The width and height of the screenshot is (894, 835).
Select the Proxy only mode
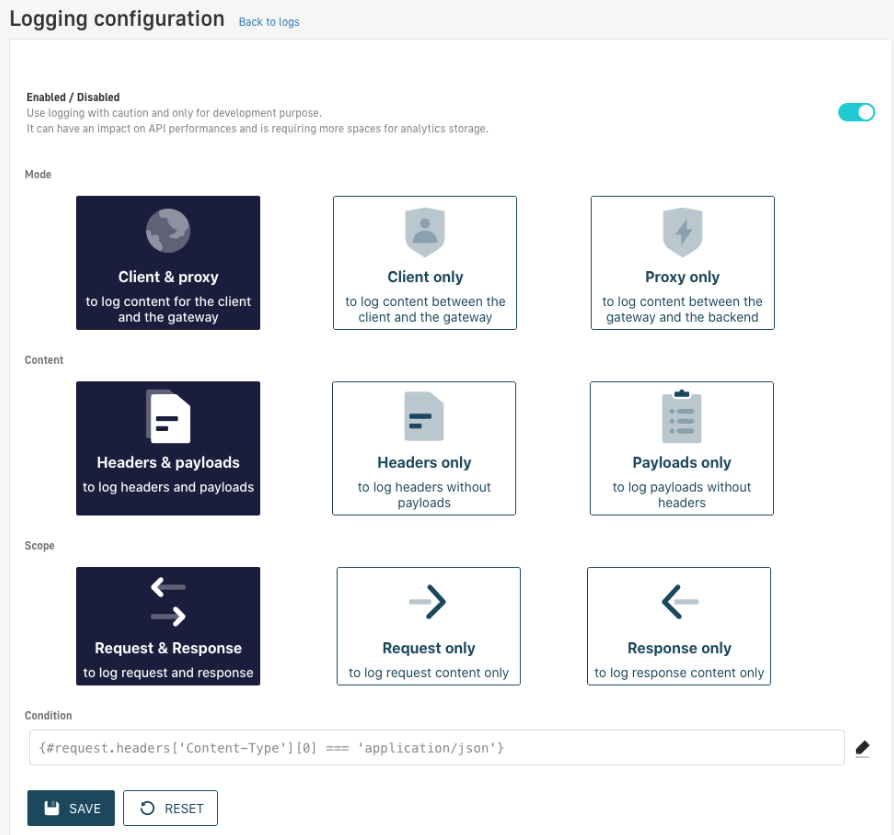click(682, 263)
